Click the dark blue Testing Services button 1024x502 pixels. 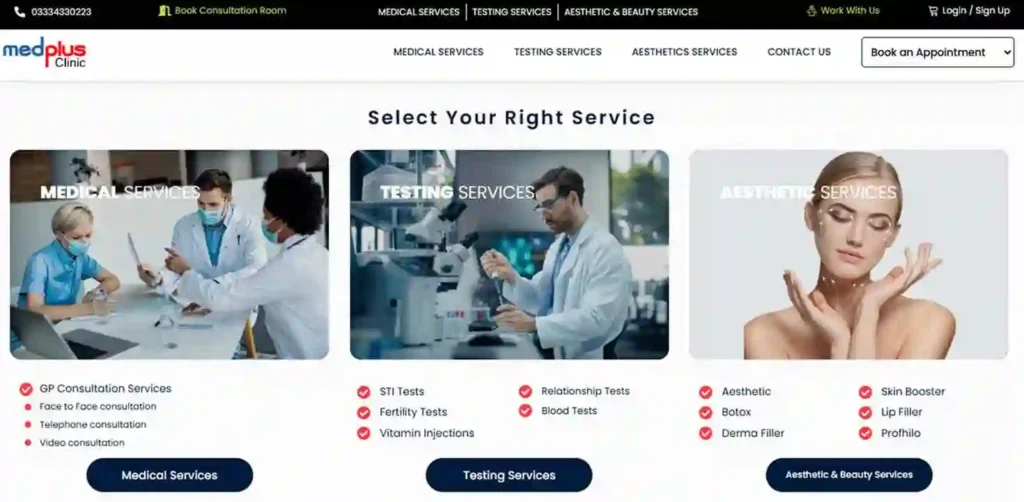[x=509, y=475]
